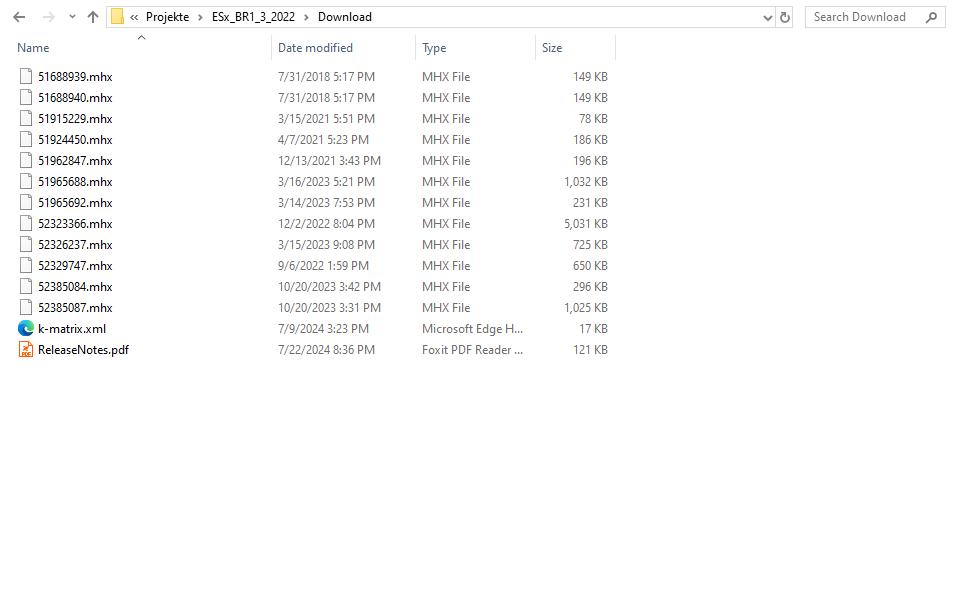Select file icon of 51924450.mhx
This screenshot has width=959, height=607.
coord(26,139)
